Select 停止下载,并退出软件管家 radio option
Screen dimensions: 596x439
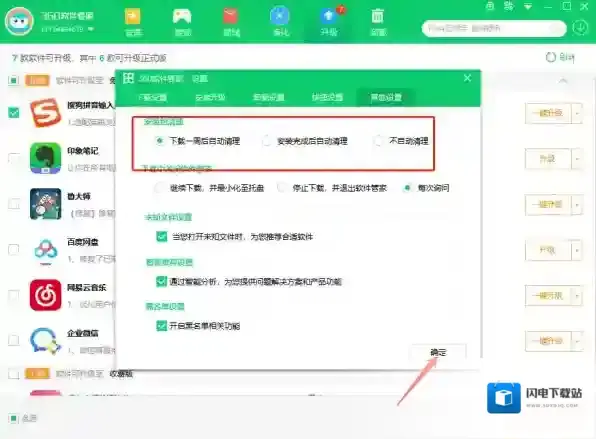(x=282, y=188)
